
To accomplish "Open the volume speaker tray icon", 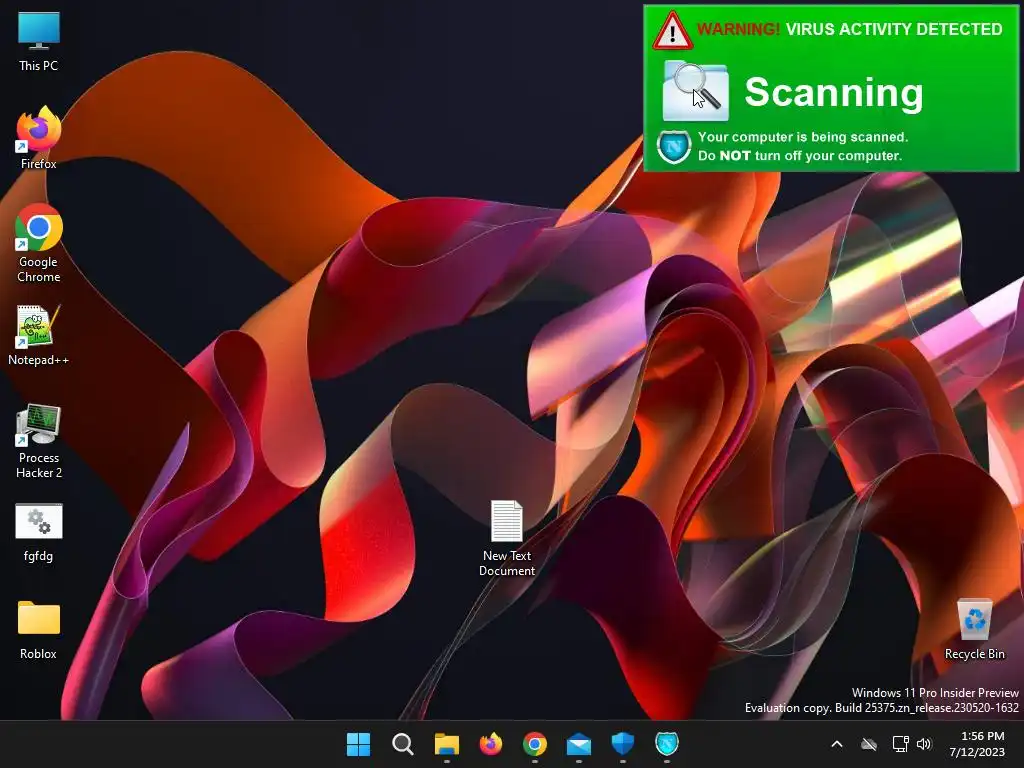I will coord(924,744).
